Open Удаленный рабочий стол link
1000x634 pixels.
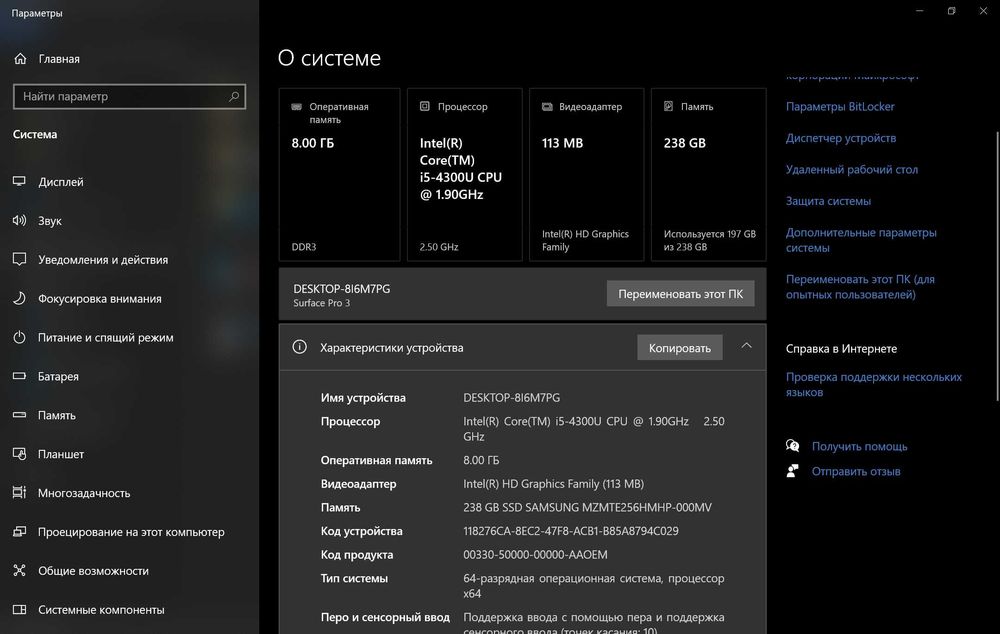point(851,170)
